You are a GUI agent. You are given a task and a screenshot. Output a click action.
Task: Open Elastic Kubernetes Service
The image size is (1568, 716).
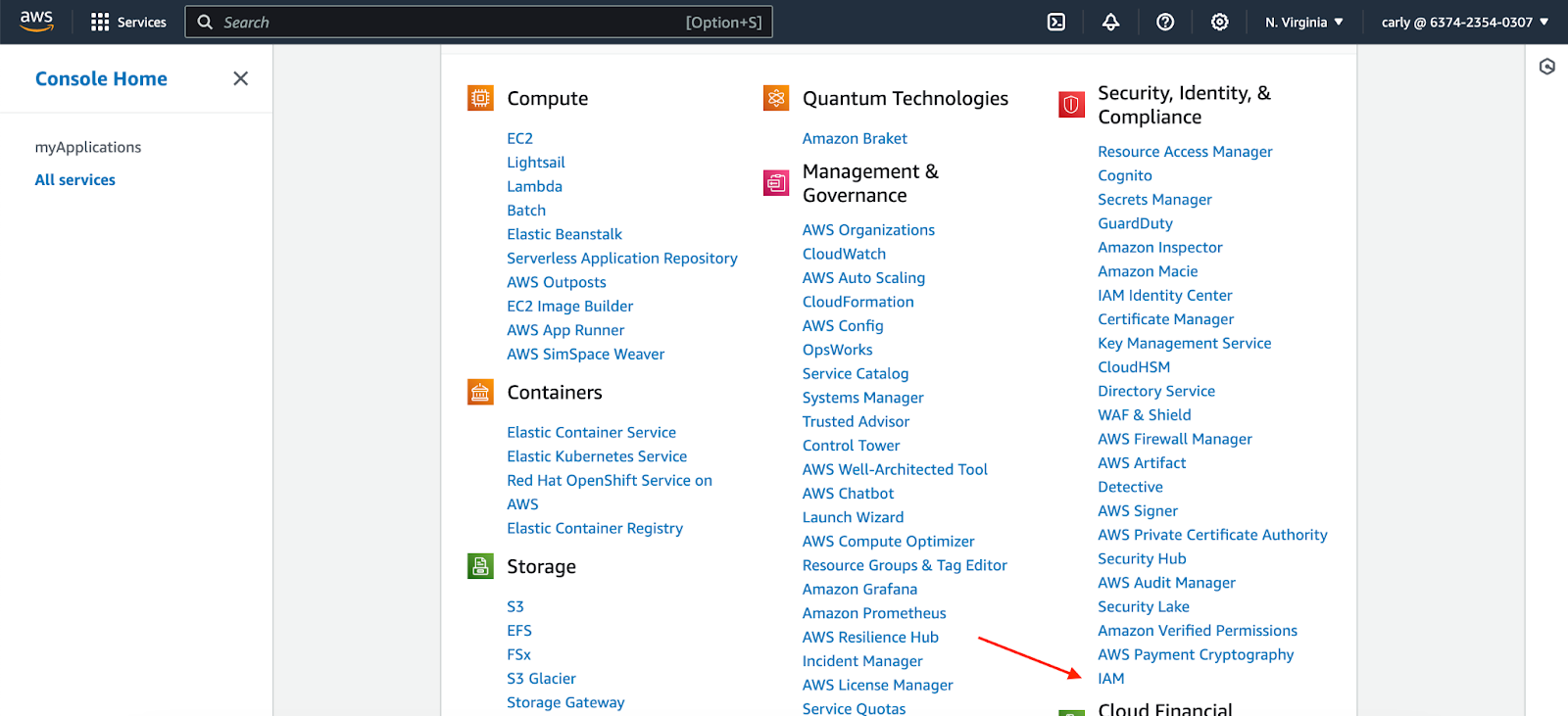(597, 456)
